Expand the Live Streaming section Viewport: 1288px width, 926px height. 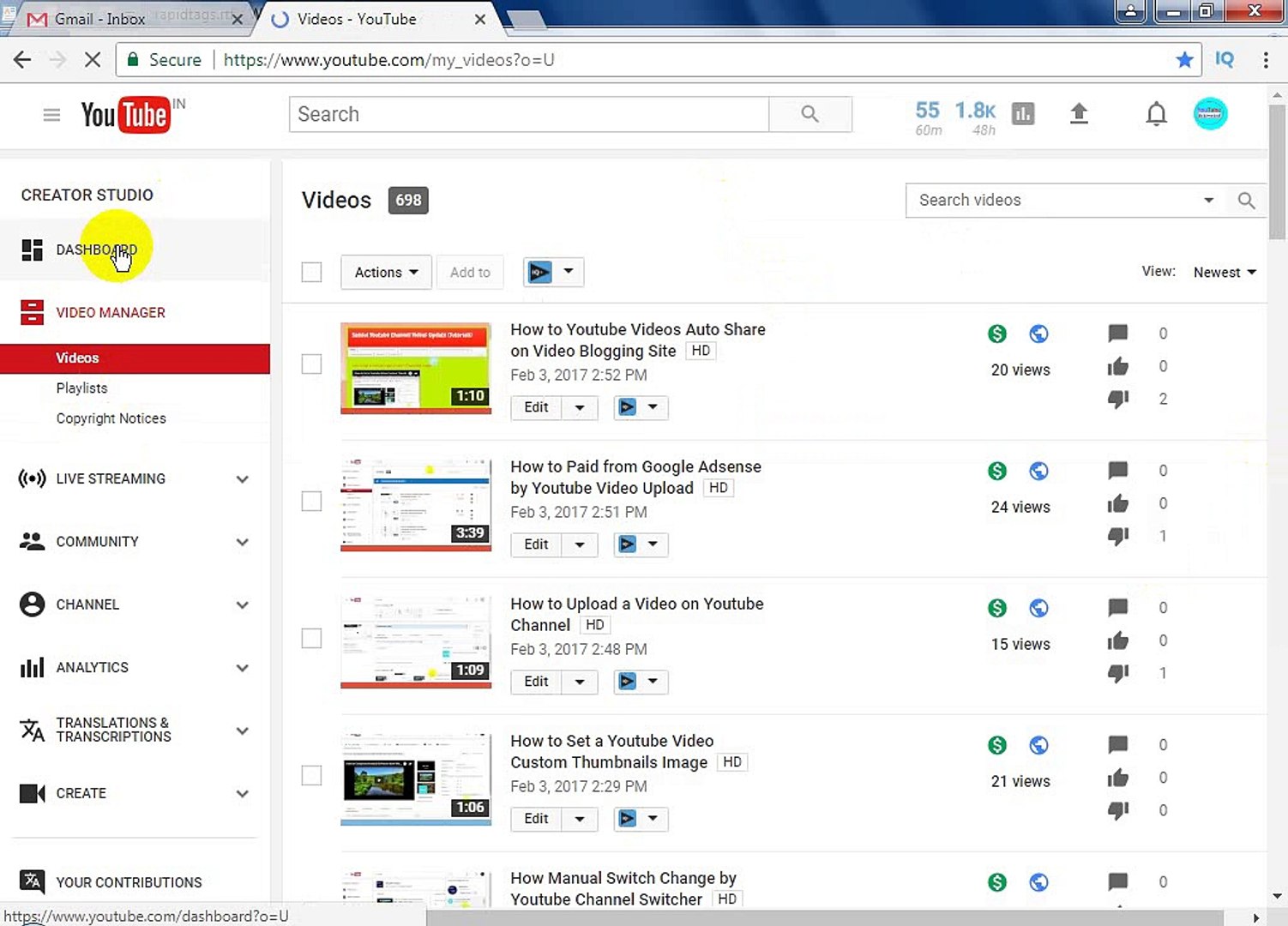(x=243, y=478)
